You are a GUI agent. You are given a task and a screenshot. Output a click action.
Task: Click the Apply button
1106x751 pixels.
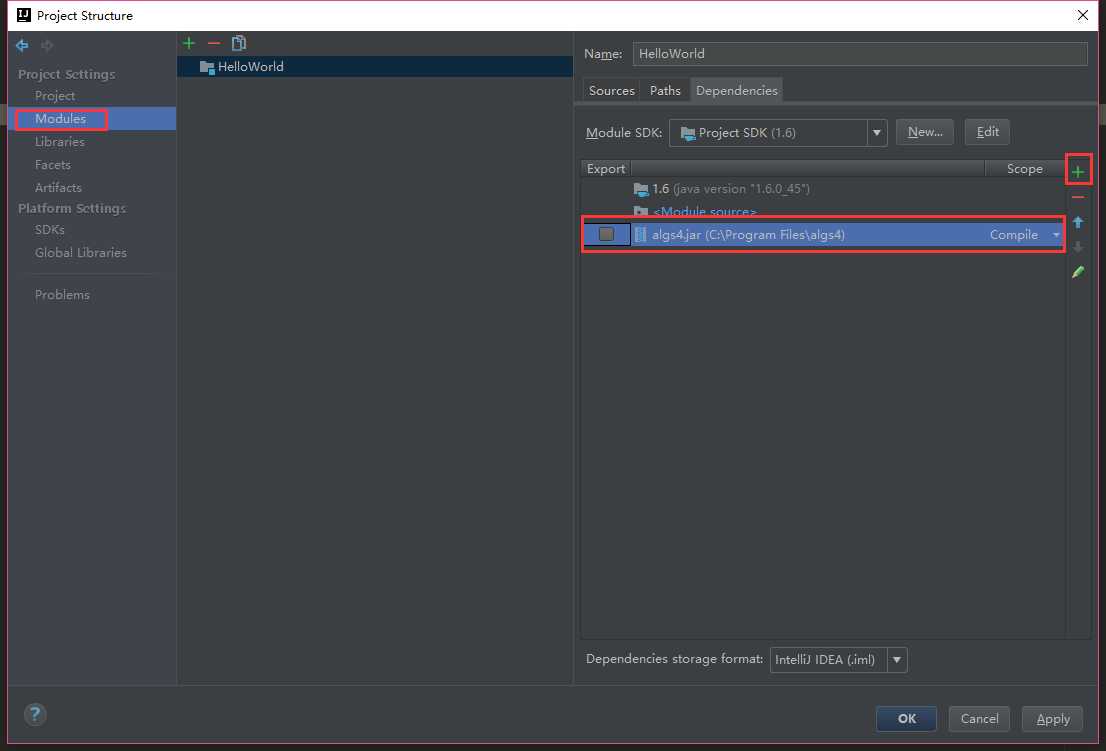[x=1052, y=719]
